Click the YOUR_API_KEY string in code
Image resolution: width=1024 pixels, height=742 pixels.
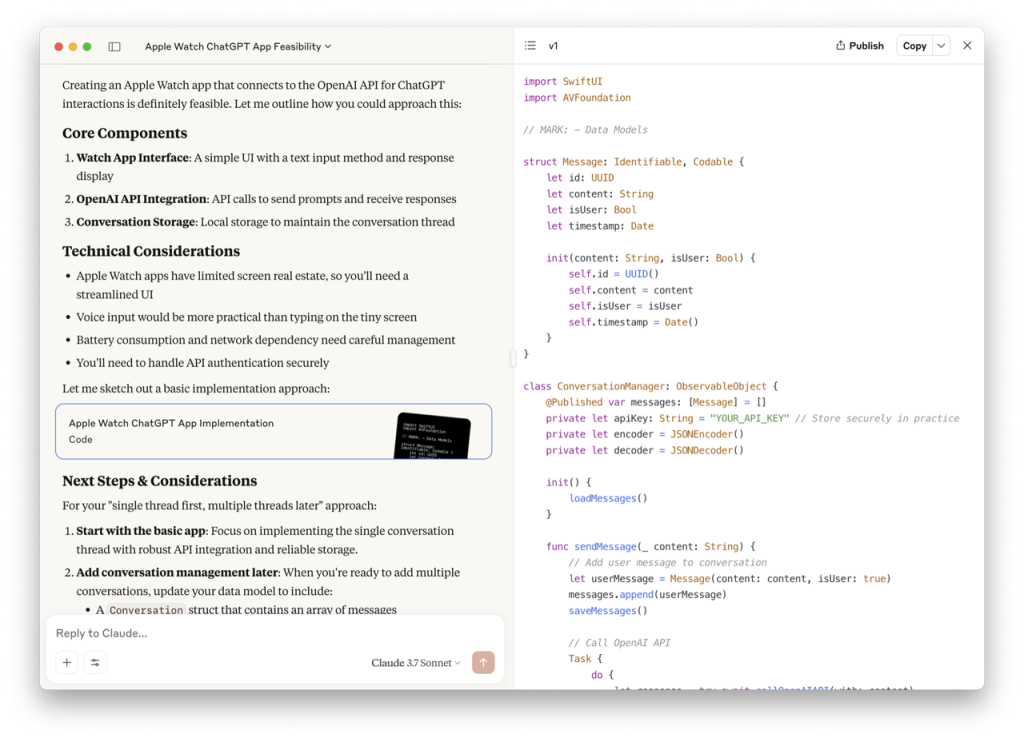click(749, 419)
